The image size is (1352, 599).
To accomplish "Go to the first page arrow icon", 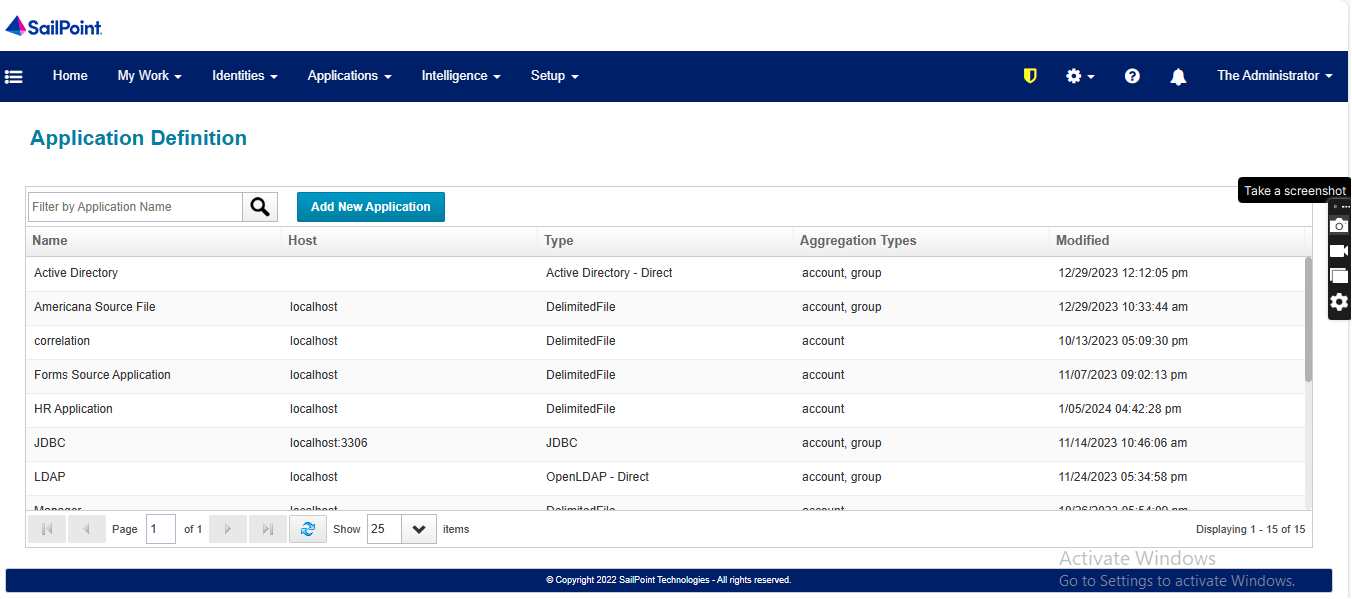I will point(47,529).
